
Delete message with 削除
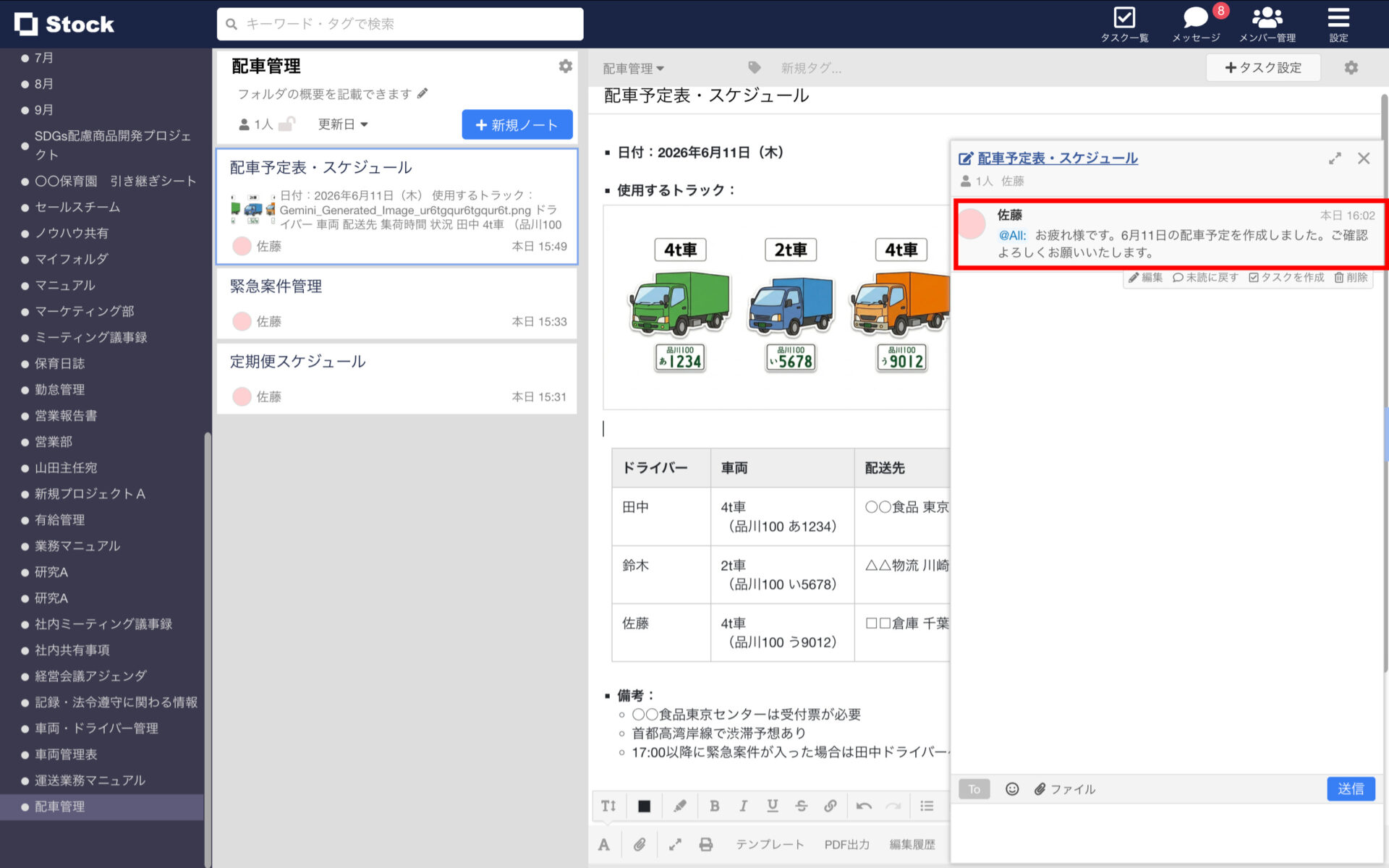coord(1351,277)
